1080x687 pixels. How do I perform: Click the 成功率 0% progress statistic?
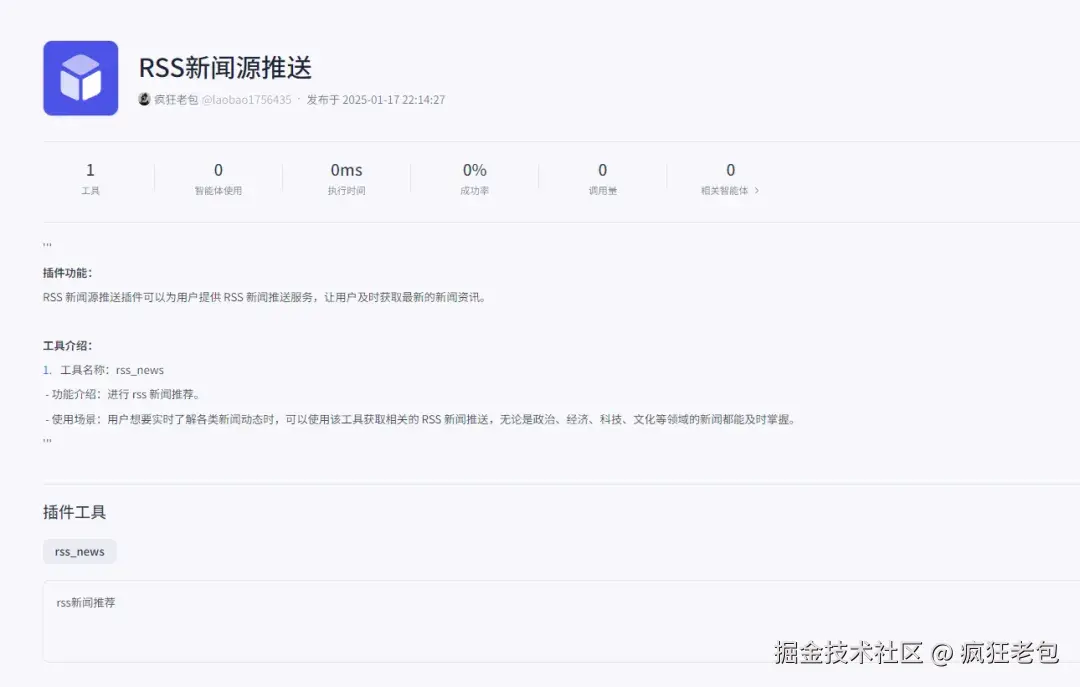click(x=474, y=178)
